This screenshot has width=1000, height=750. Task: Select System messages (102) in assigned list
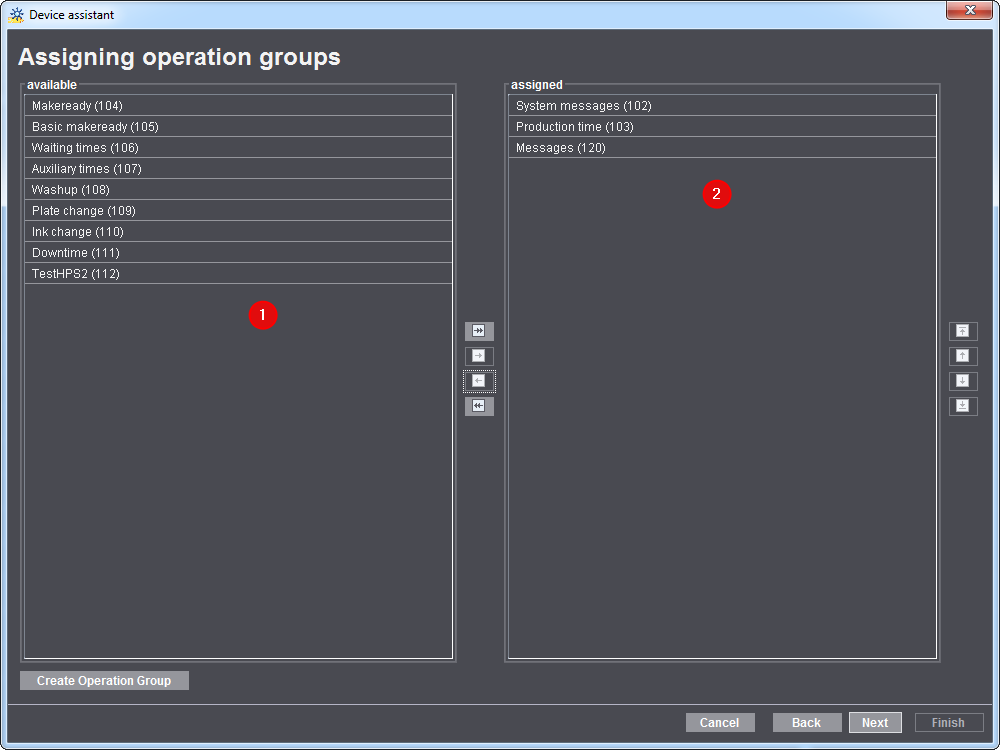(722, 106)
